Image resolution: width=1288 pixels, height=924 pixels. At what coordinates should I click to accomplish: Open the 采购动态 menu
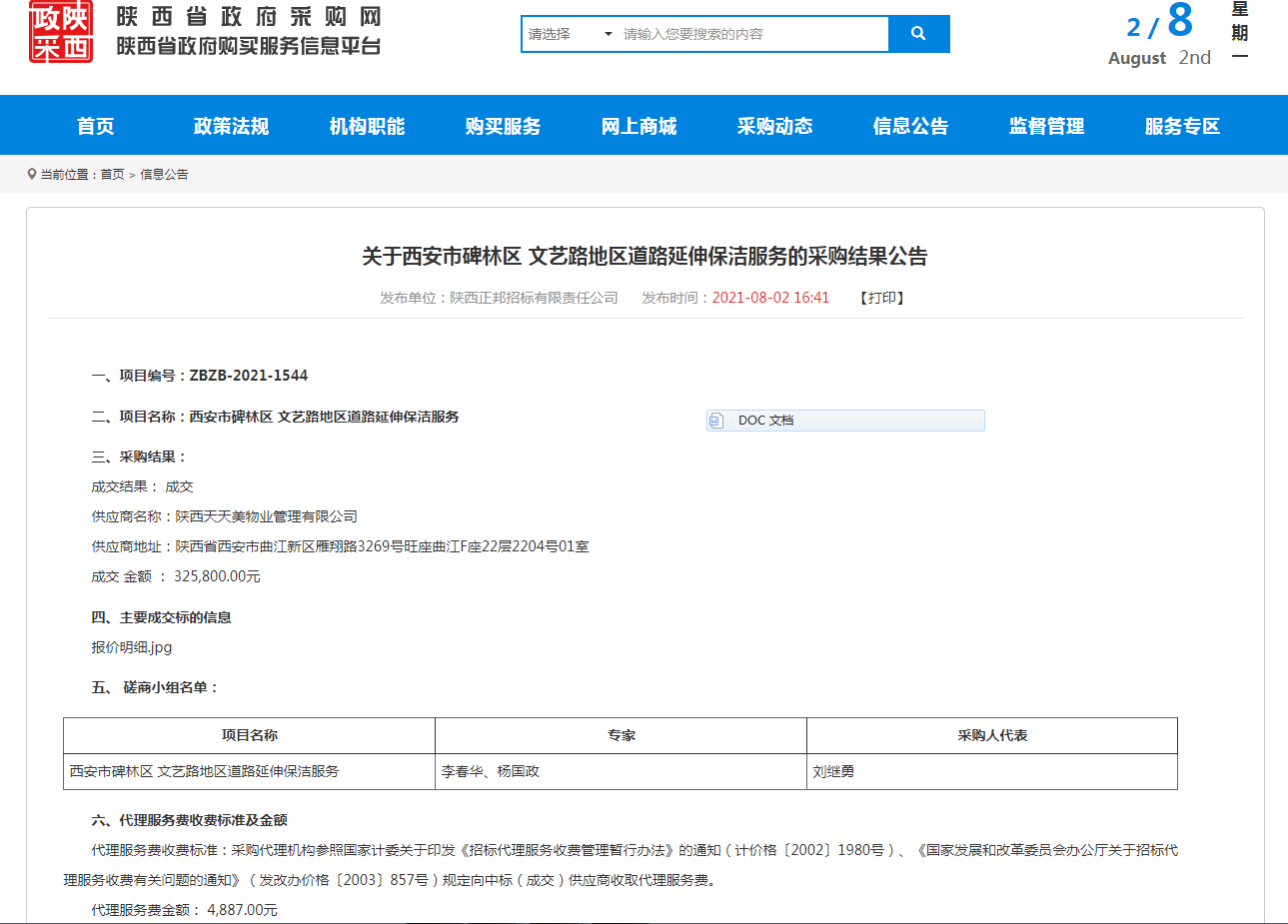click(x=774, y=126)
